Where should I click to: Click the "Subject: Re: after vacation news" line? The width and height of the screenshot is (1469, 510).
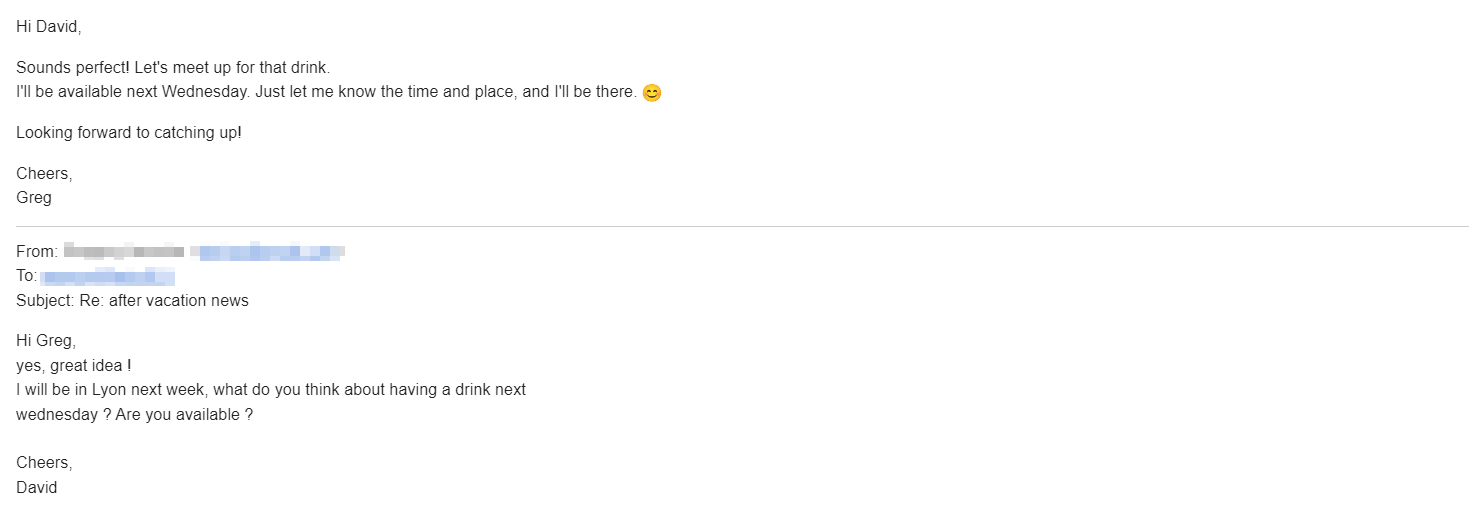tap(132, 300)
